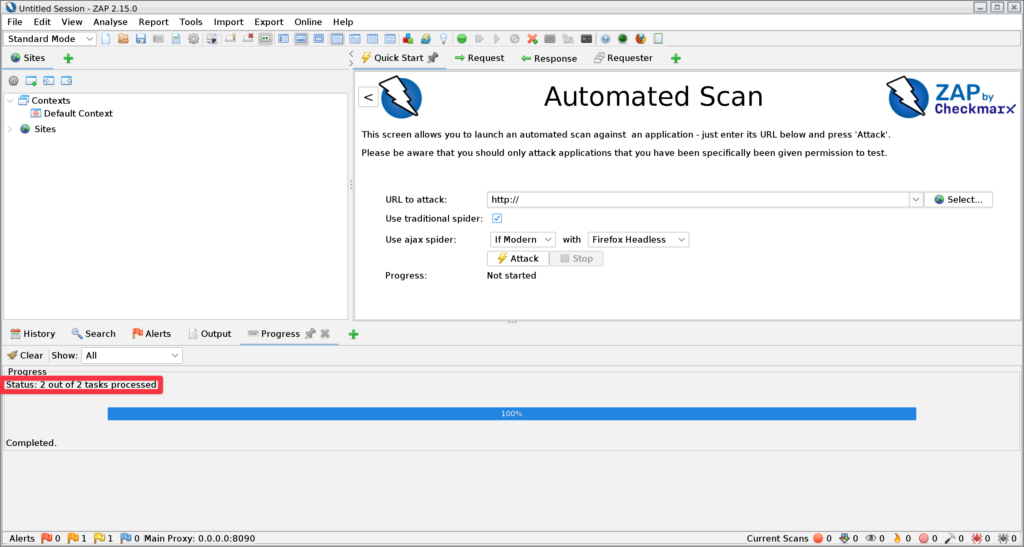Click the blue flag alerts count icon

pyautogui.click(x=126, y=539)
